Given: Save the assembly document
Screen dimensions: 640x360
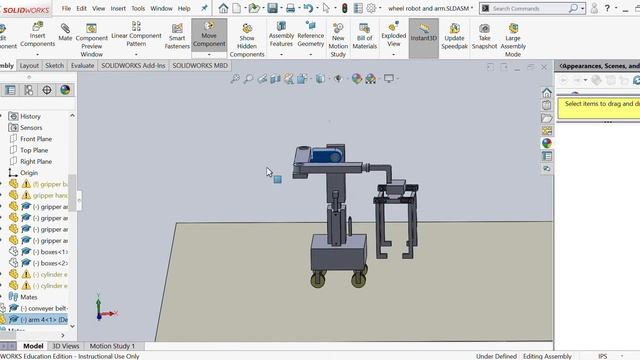Looking at the screenshot, I should click(x=272, y=8).
